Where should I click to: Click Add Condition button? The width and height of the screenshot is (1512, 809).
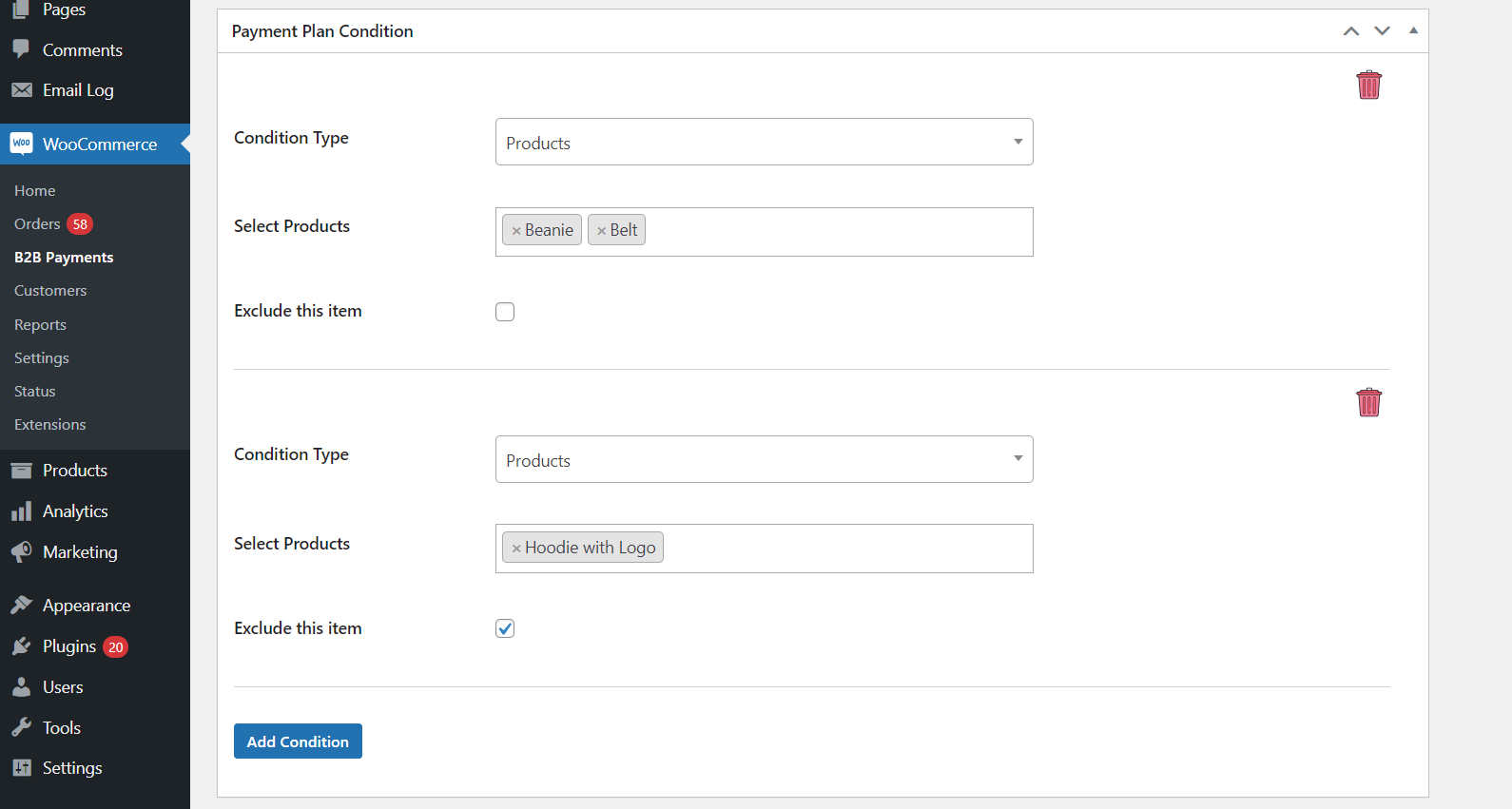[298, 742]
